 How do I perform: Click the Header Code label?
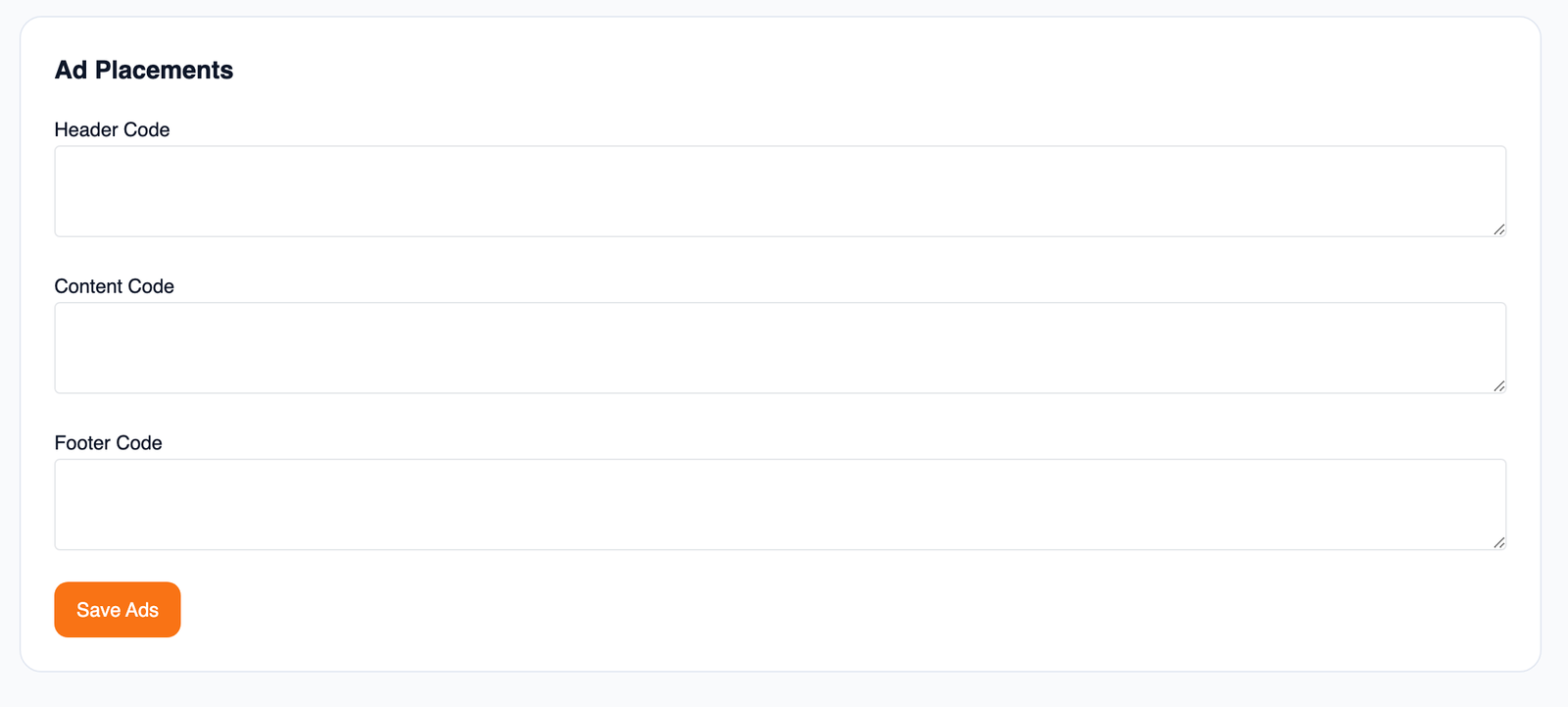112,129
